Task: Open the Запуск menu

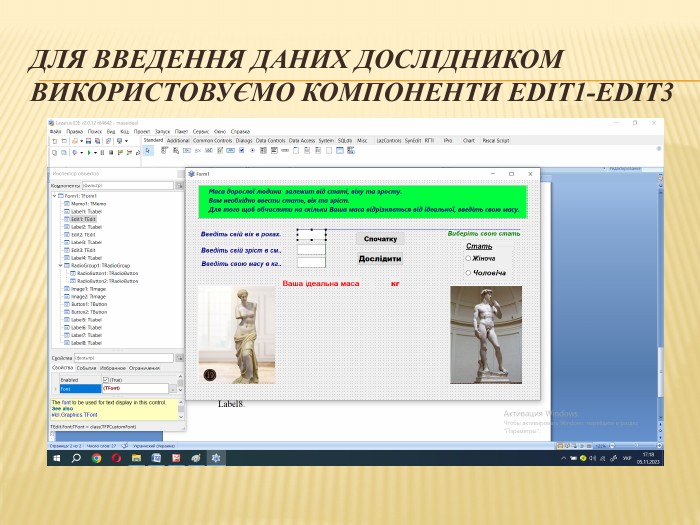Action: [162, 132]
